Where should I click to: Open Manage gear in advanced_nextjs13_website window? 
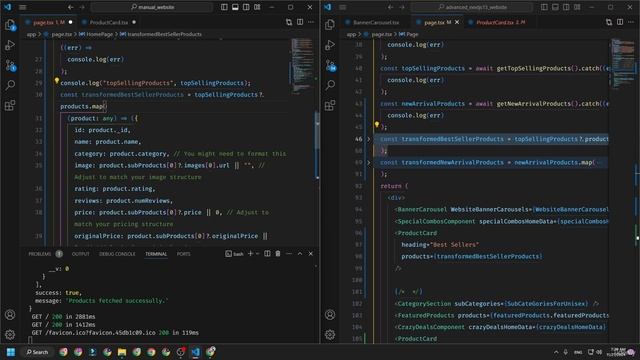(330, 335)
